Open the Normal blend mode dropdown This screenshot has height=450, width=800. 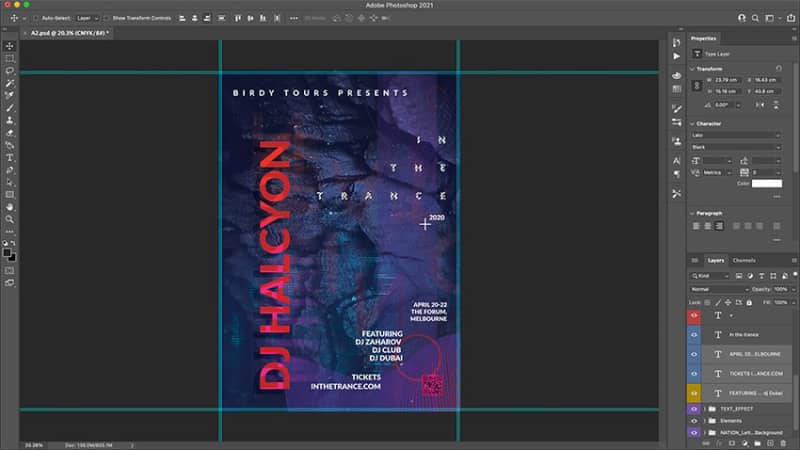[719, 289]
